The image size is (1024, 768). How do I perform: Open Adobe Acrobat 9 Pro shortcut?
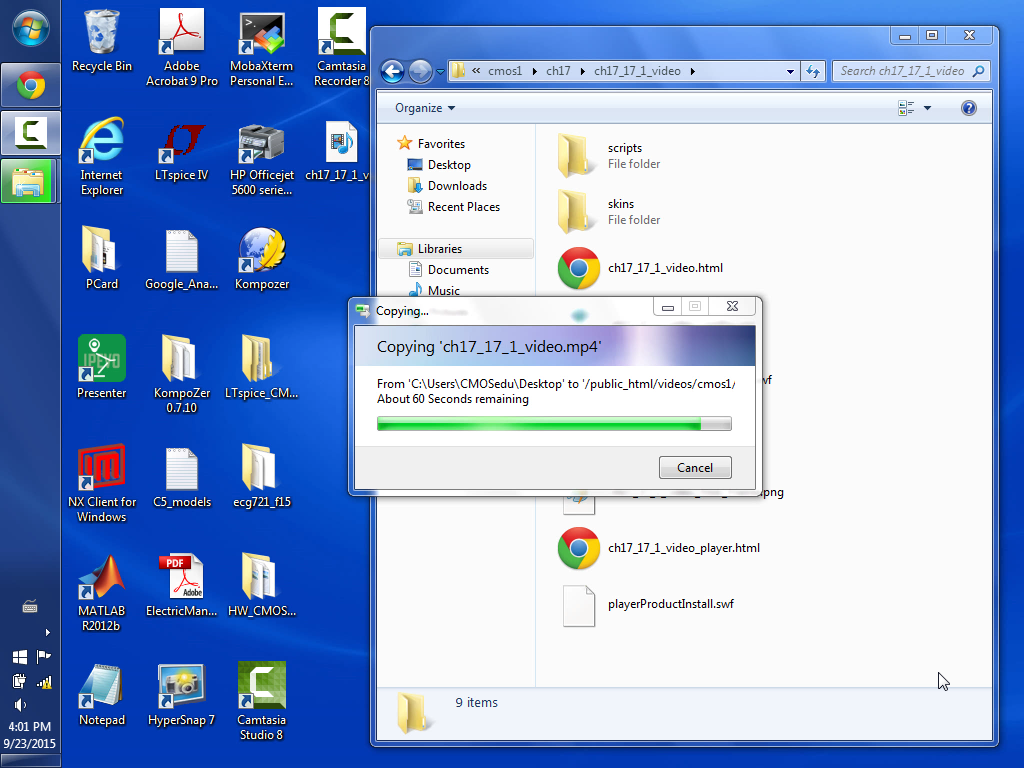182,49
